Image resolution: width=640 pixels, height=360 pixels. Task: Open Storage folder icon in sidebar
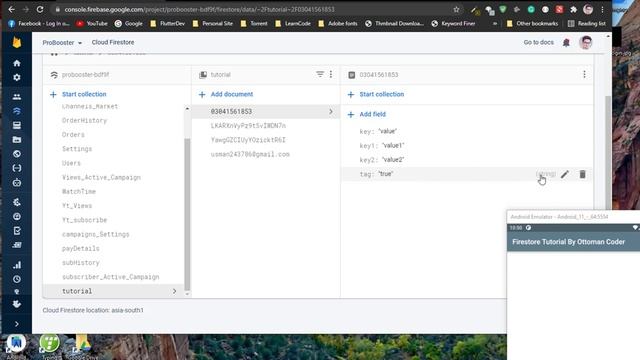[17, 140]
